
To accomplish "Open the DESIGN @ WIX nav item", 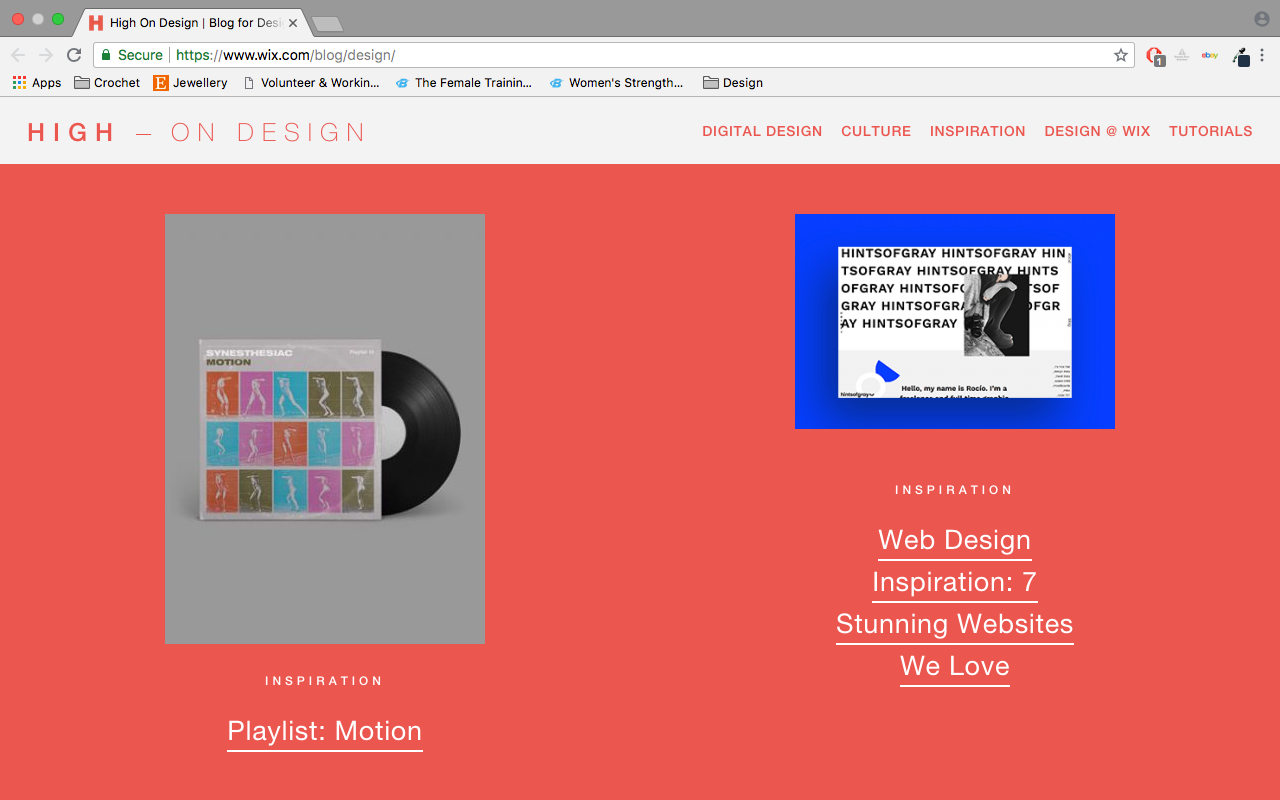I will pos(1097,131).
